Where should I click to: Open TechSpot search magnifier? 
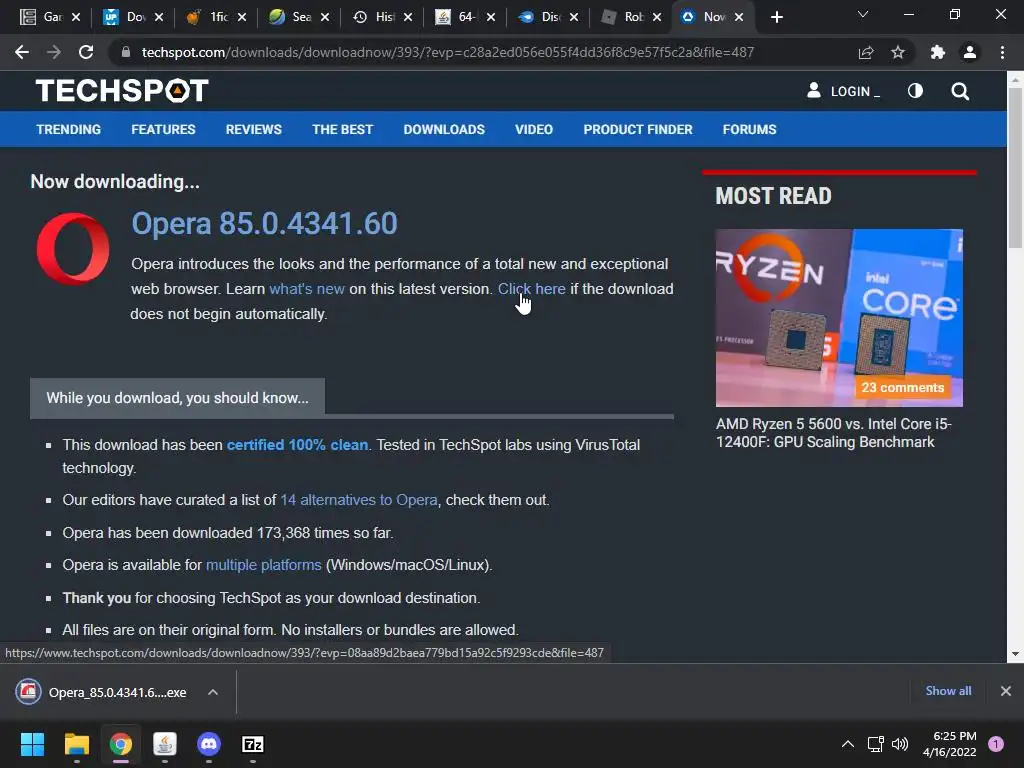[x=960, y=91]
